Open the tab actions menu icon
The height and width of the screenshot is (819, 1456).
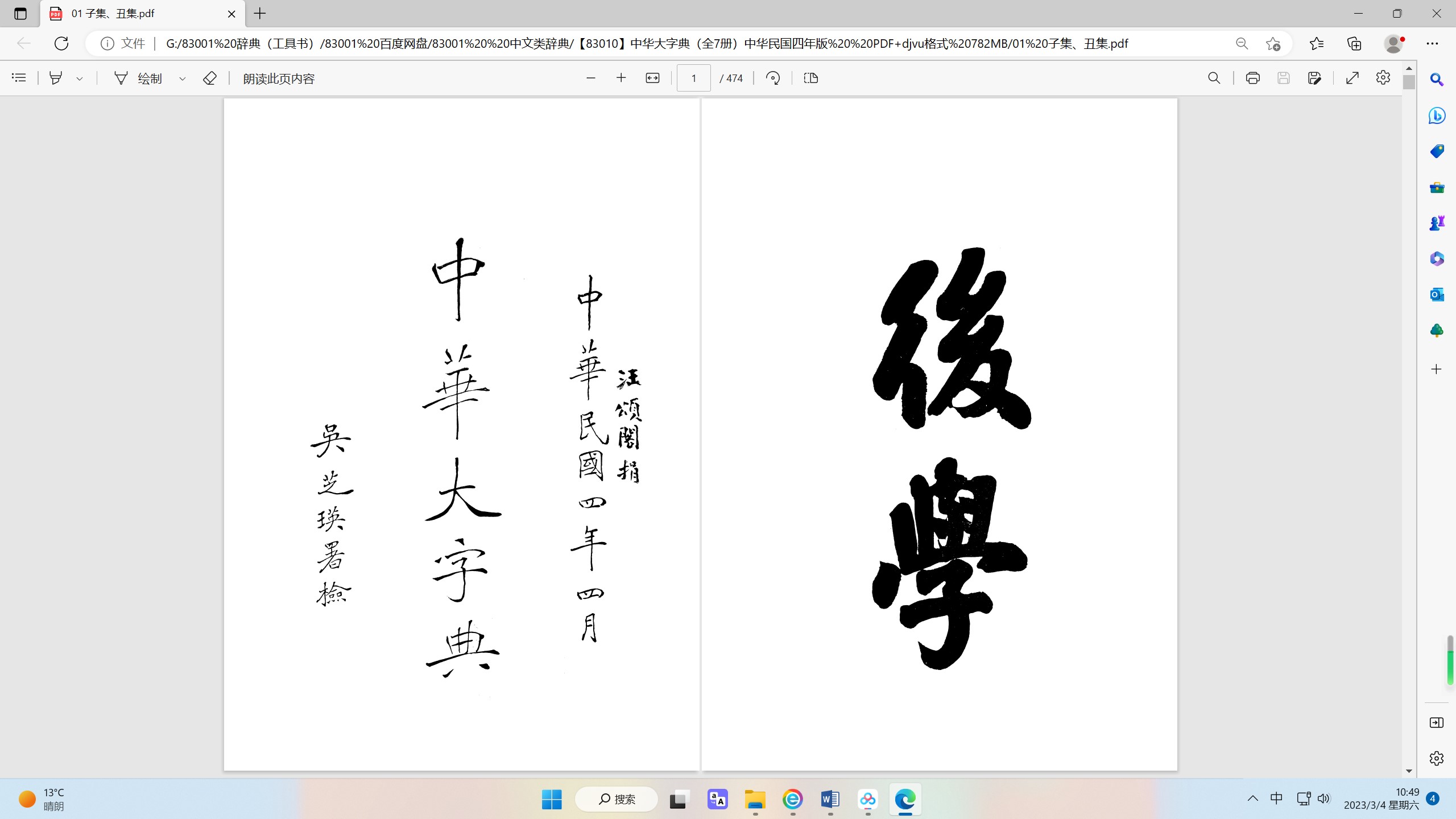point(20,14)
